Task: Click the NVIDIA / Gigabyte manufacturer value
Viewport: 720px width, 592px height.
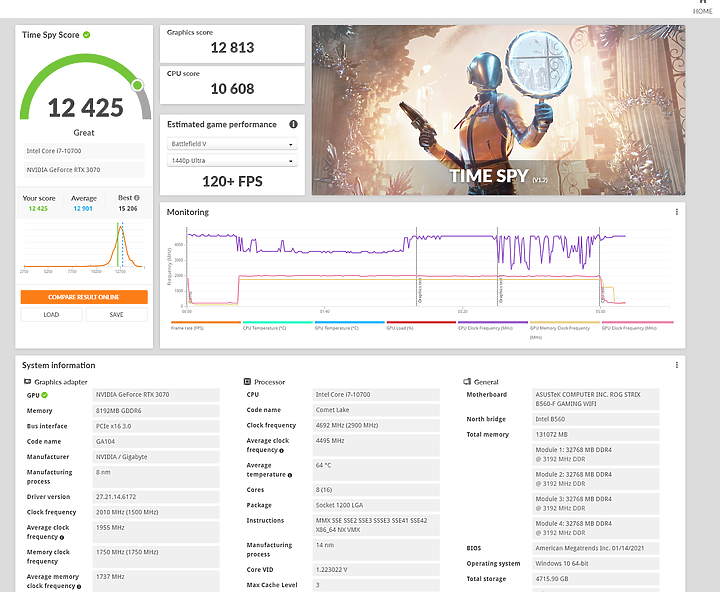Action: [156, 457]
